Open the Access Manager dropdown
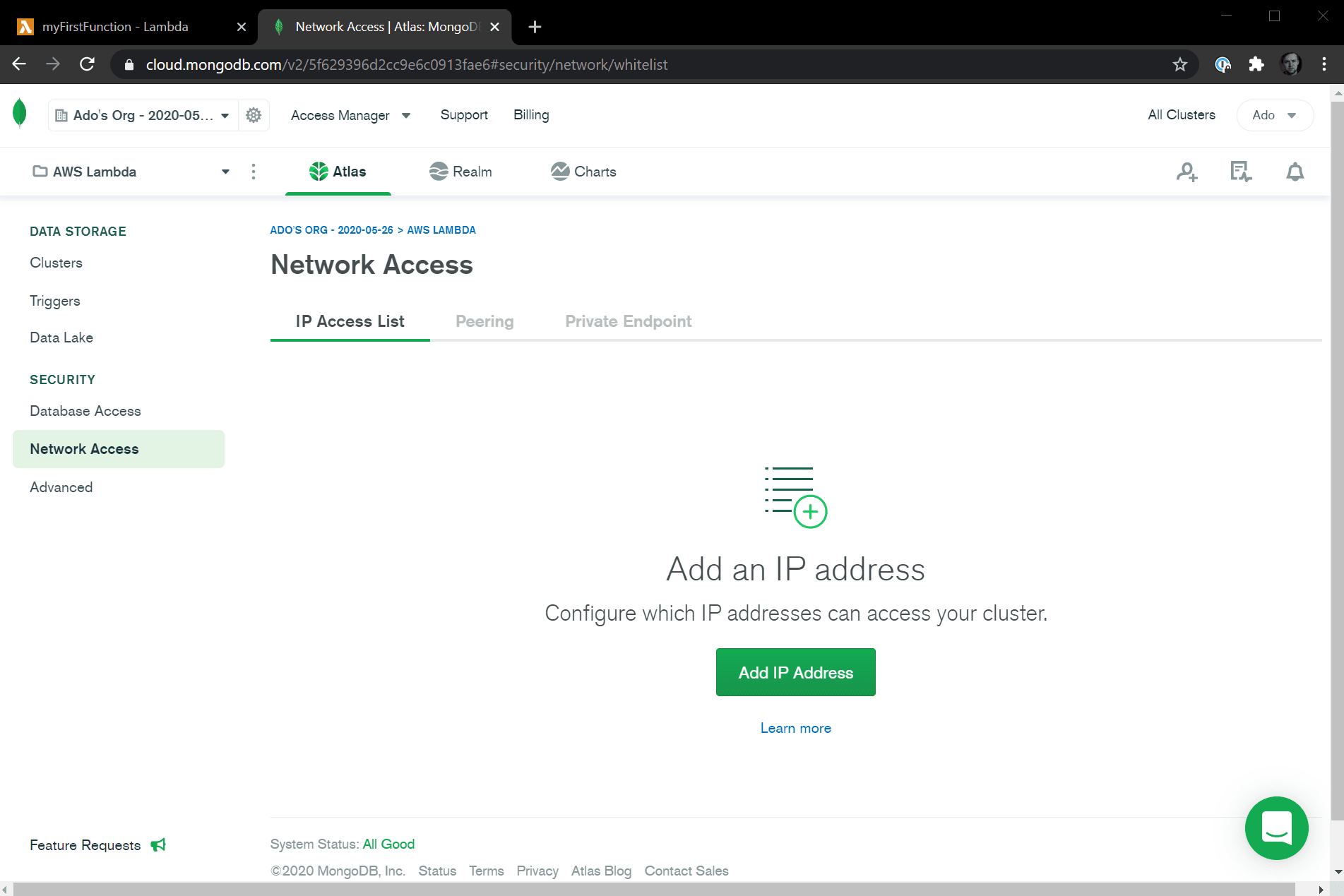Image resolution: width=1344 pixels, height=896 pixels. tap(350, 115)
